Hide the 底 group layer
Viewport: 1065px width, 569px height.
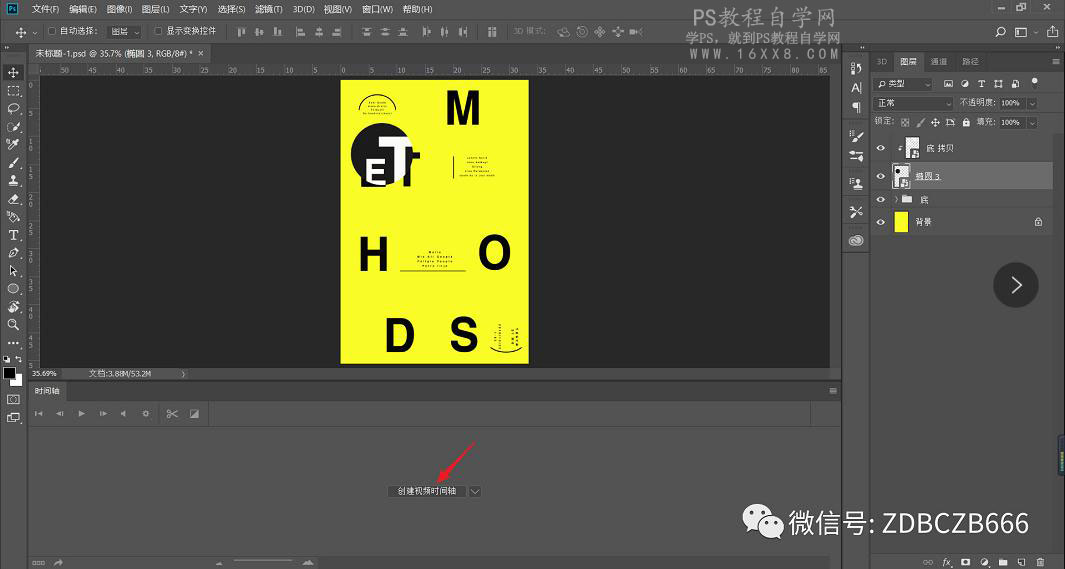(x=881, y=200)
